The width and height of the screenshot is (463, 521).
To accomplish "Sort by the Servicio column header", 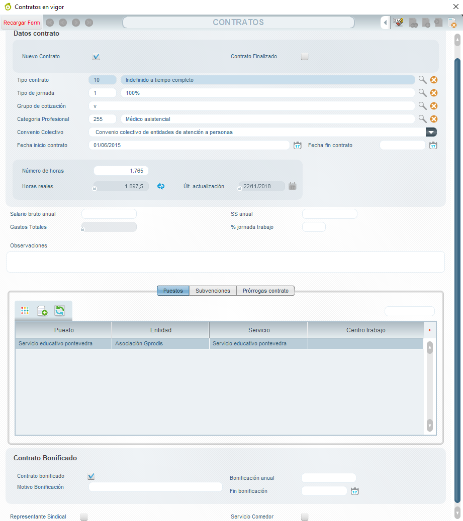I will click(259, 330).
